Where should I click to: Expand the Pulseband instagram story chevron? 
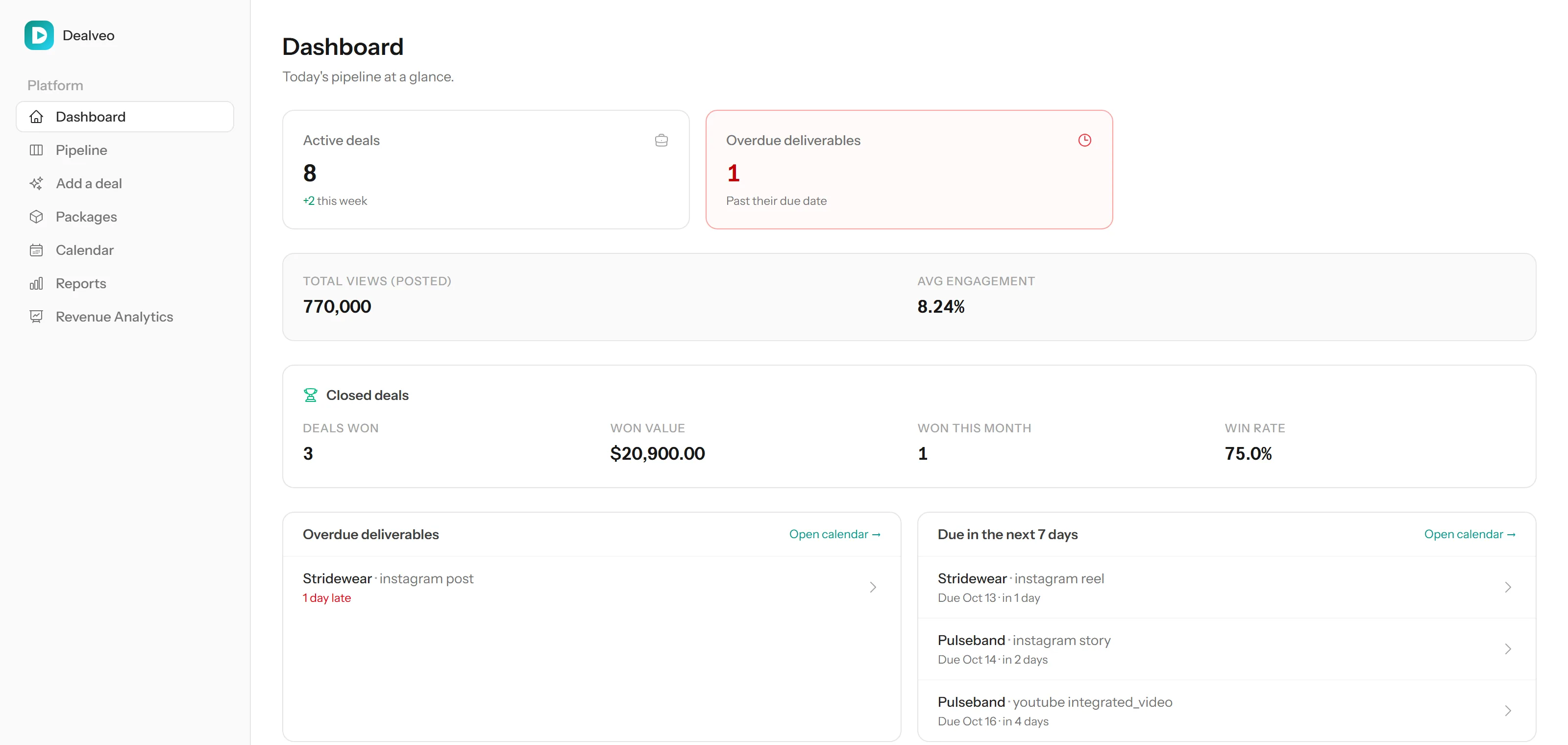click(x=1507, y=649)
